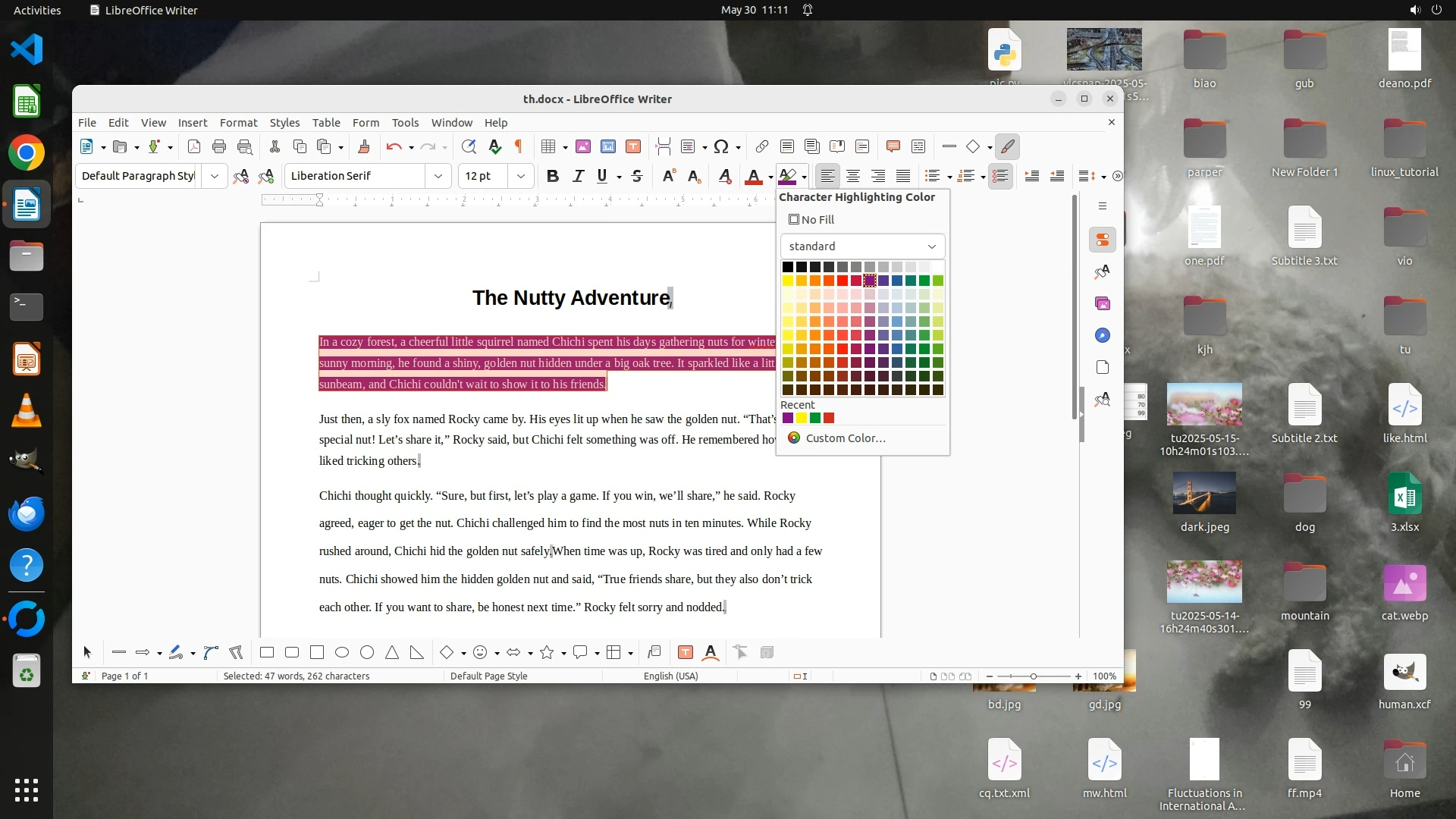Open the font name dropdown arrow
This screenshot has height=819, width=1456.
click(438, 176)
